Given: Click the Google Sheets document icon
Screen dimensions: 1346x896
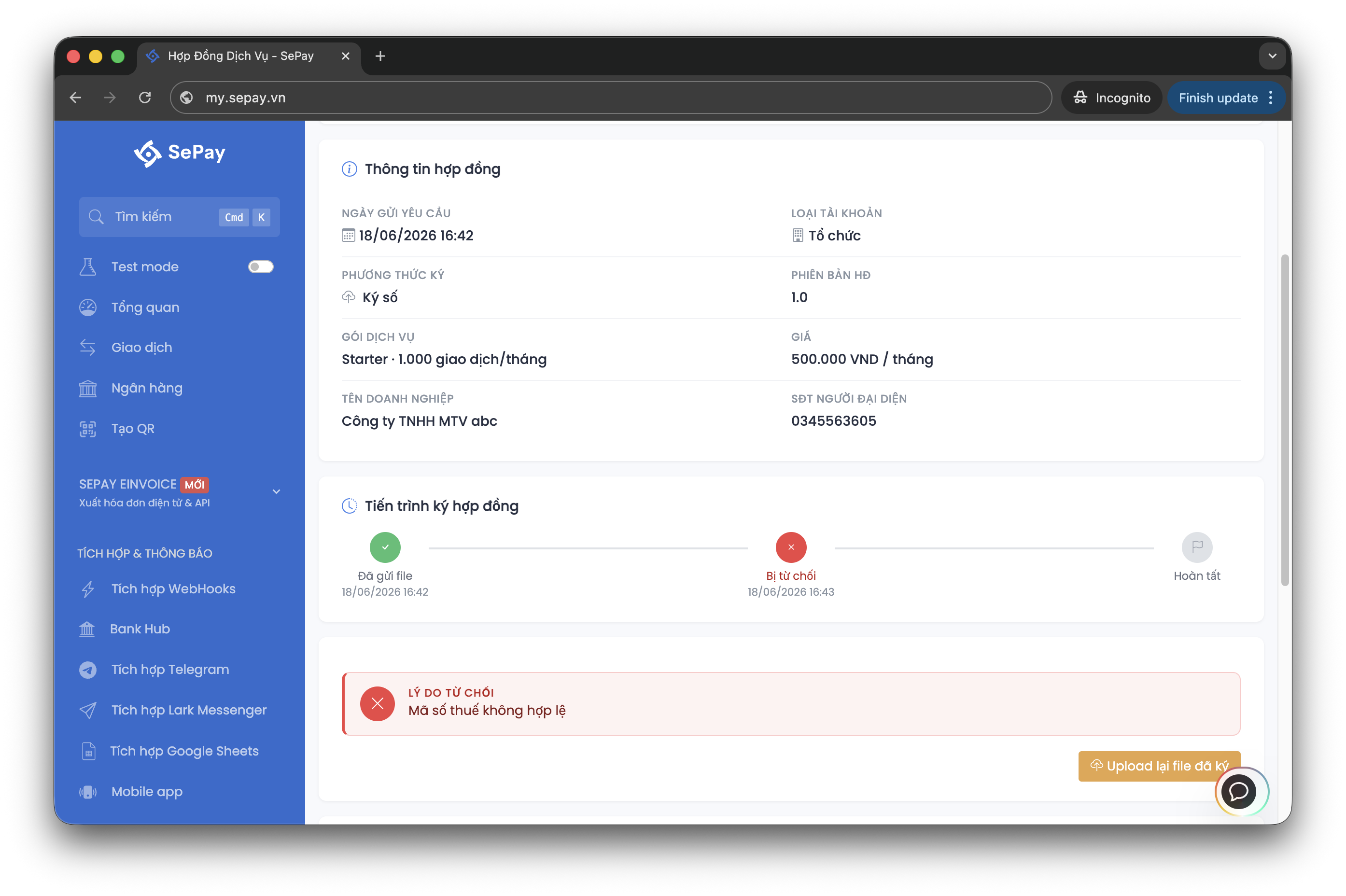Looking at the screenshot, I should pos(88,751).
